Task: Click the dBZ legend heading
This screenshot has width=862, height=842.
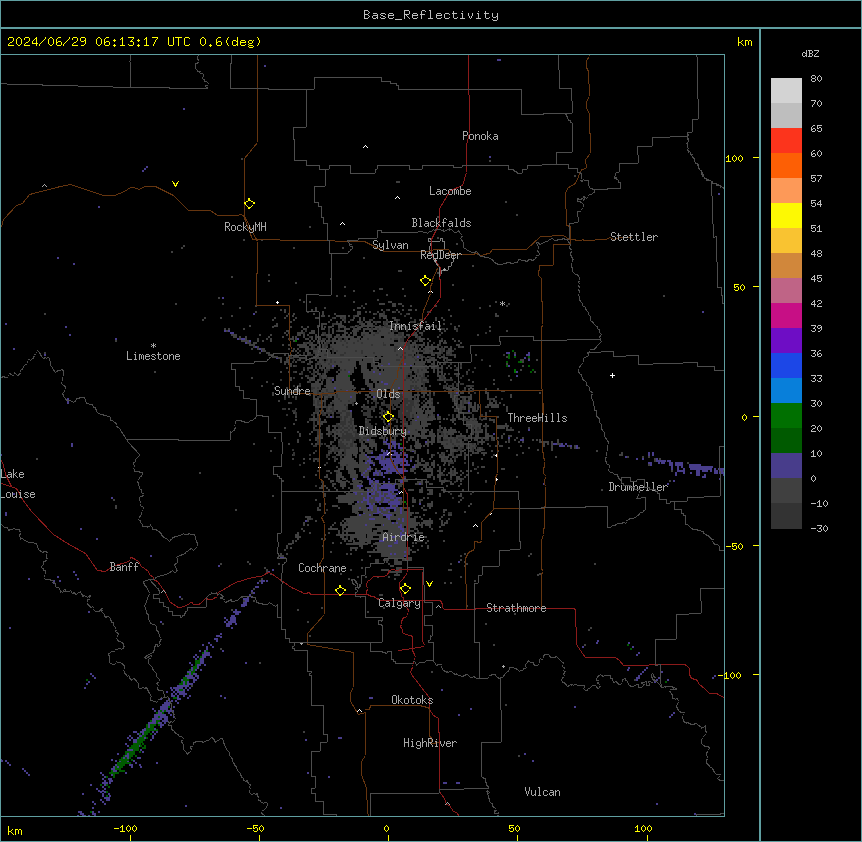Action: click(x=810, y=53)
